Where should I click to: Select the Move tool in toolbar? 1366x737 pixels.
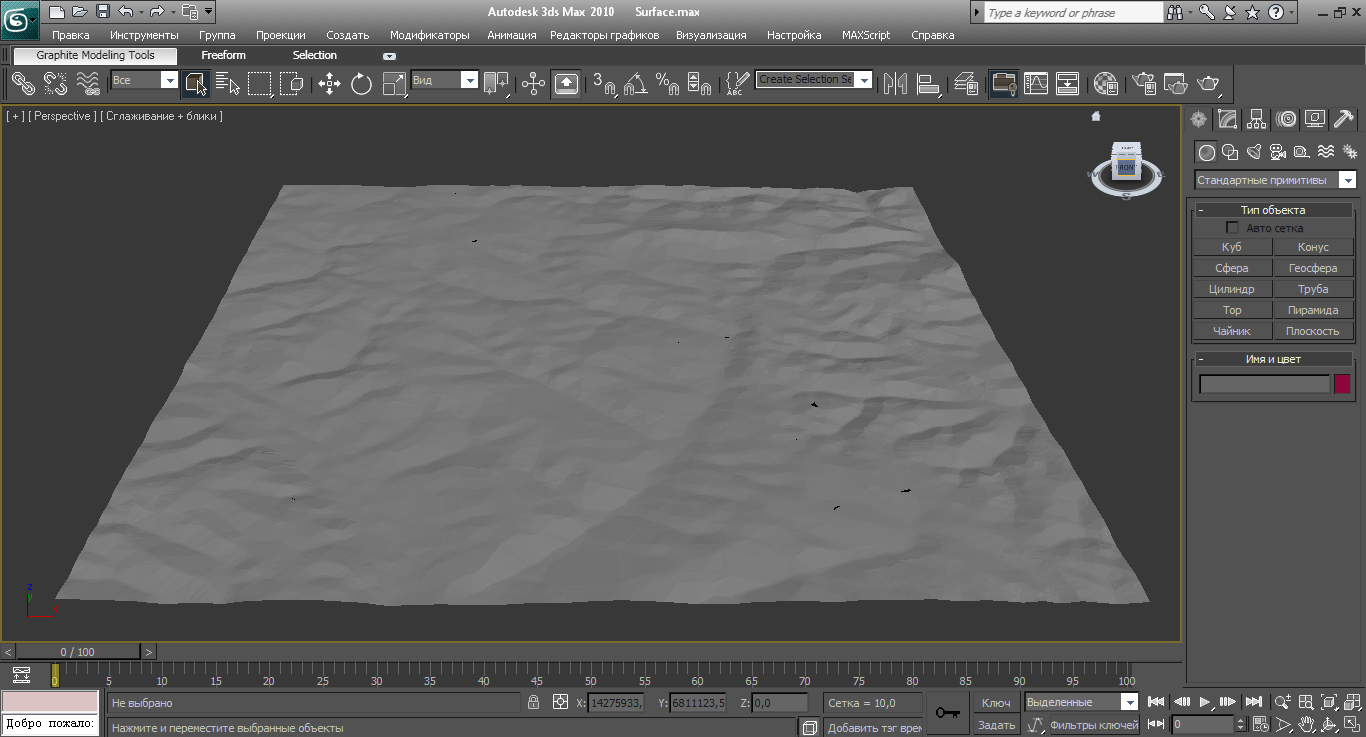pyautogui.click(x=329, y=84)
